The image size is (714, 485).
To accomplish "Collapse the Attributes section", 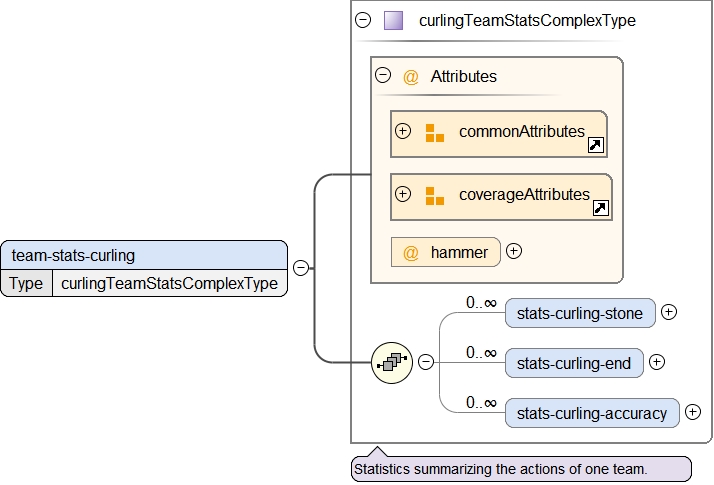I will 382,75.
